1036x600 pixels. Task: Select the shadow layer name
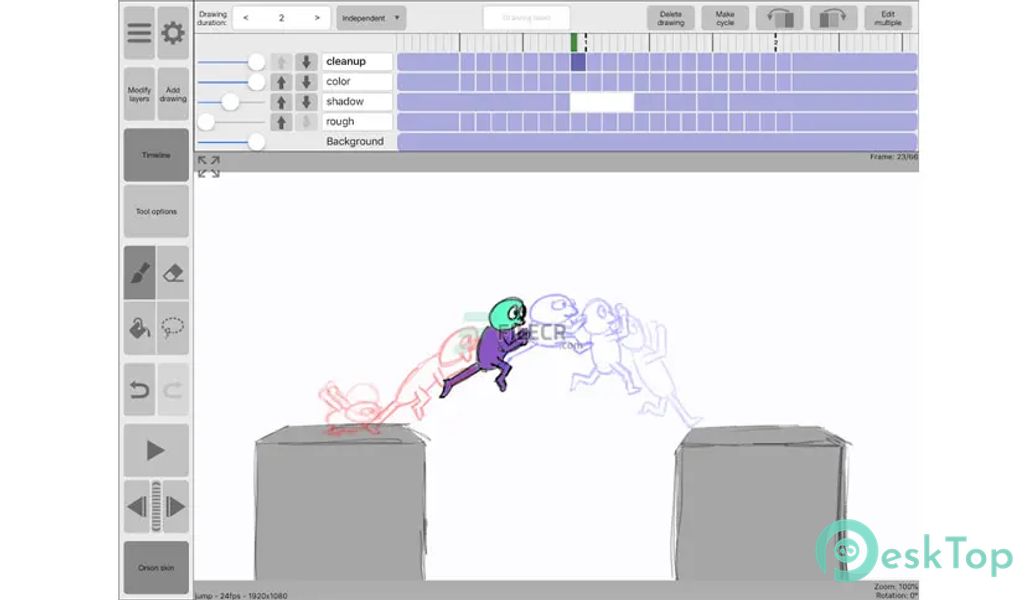click(x=357, y=102)
